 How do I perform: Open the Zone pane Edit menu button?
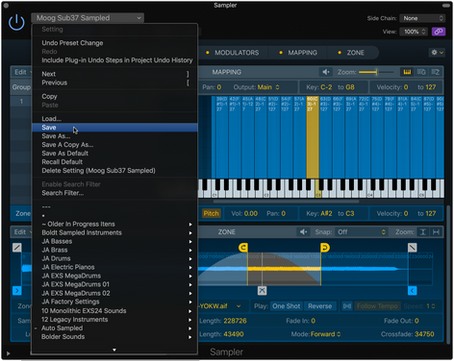point(22,232)
